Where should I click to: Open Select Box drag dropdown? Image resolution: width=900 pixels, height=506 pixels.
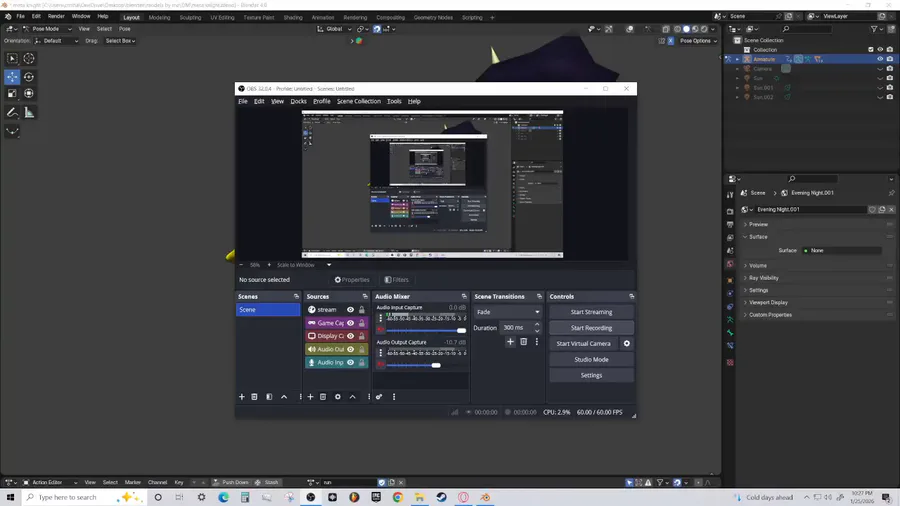pos(120,41)
